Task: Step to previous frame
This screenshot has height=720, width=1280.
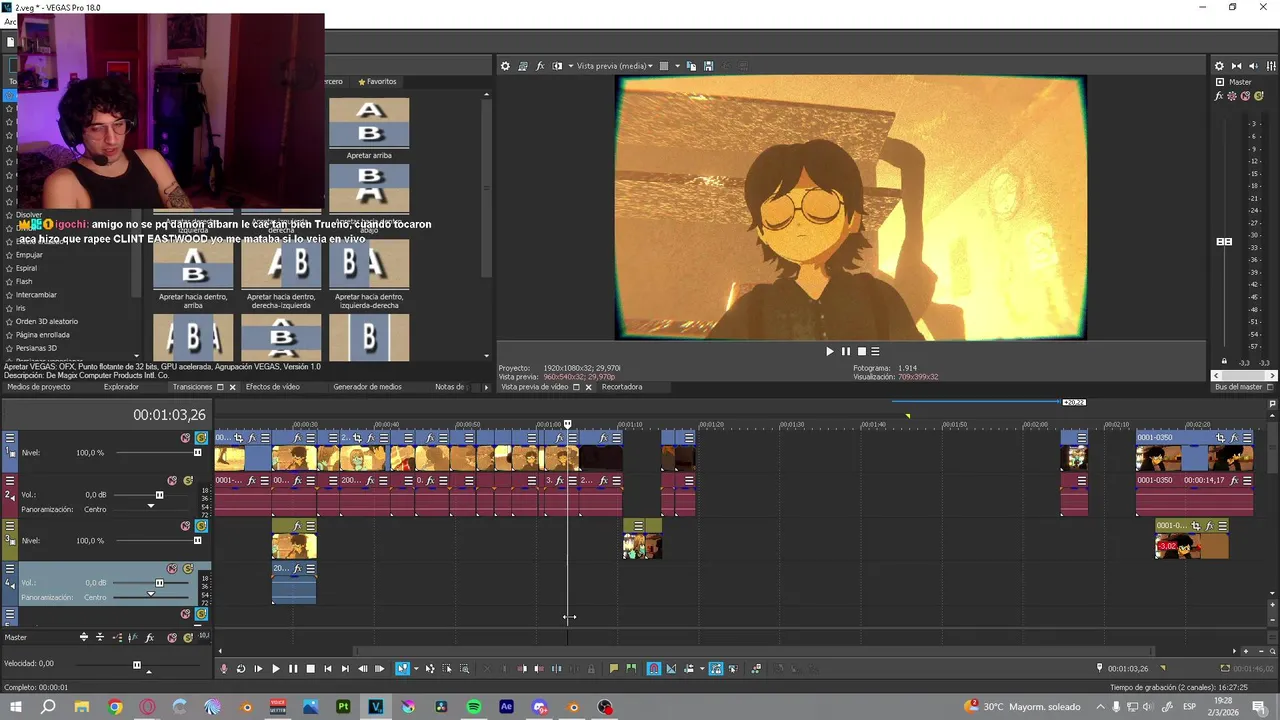Action: (362, 669)
